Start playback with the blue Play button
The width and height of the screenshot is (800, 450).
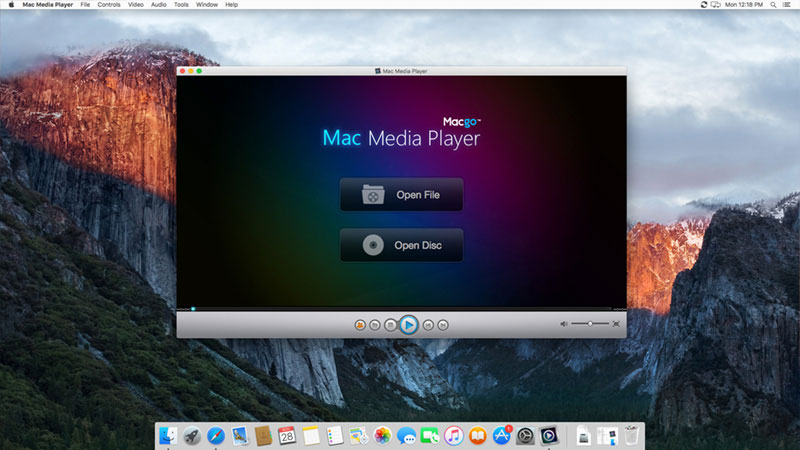coord(408,324)
